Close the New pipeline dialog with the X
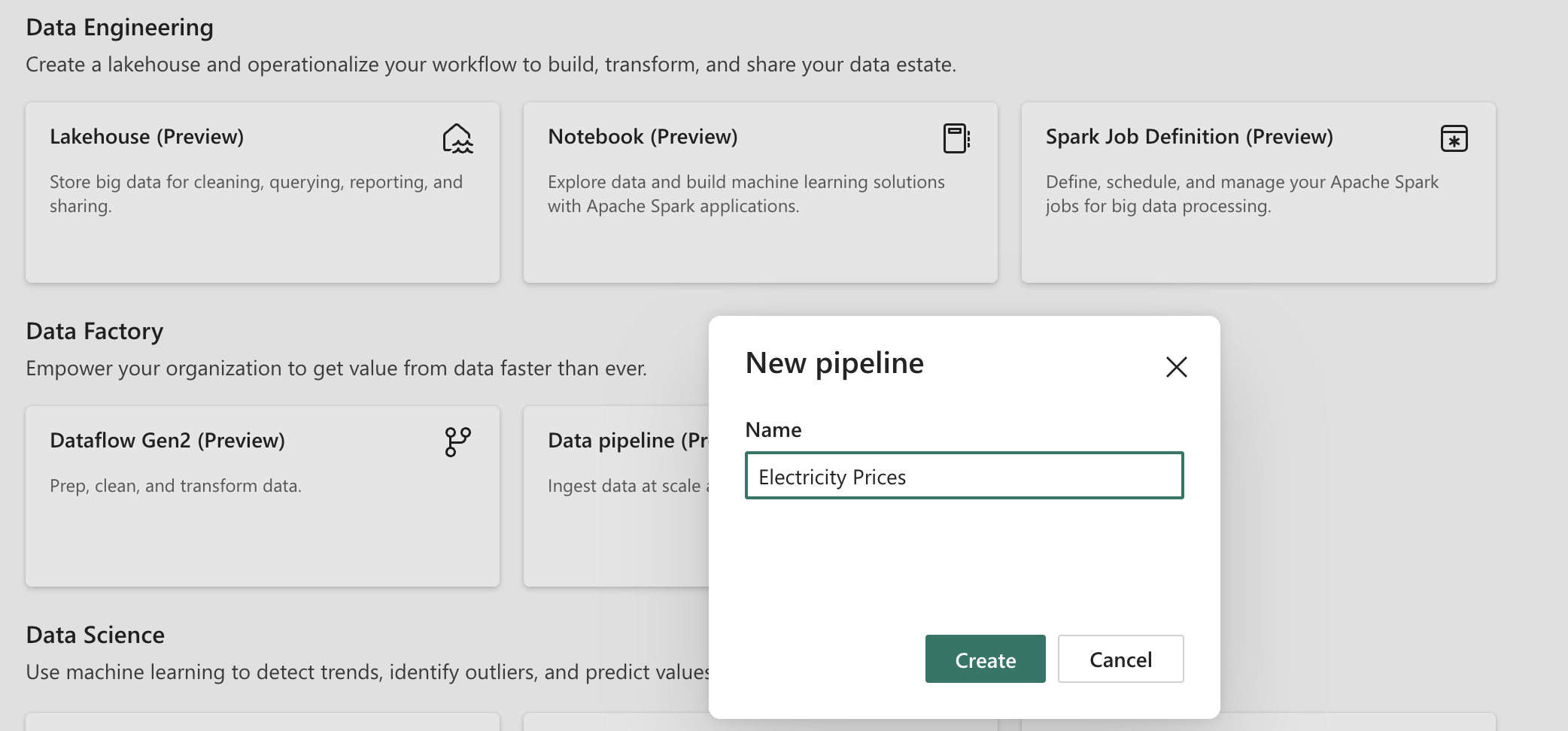 coord(1176,367)
